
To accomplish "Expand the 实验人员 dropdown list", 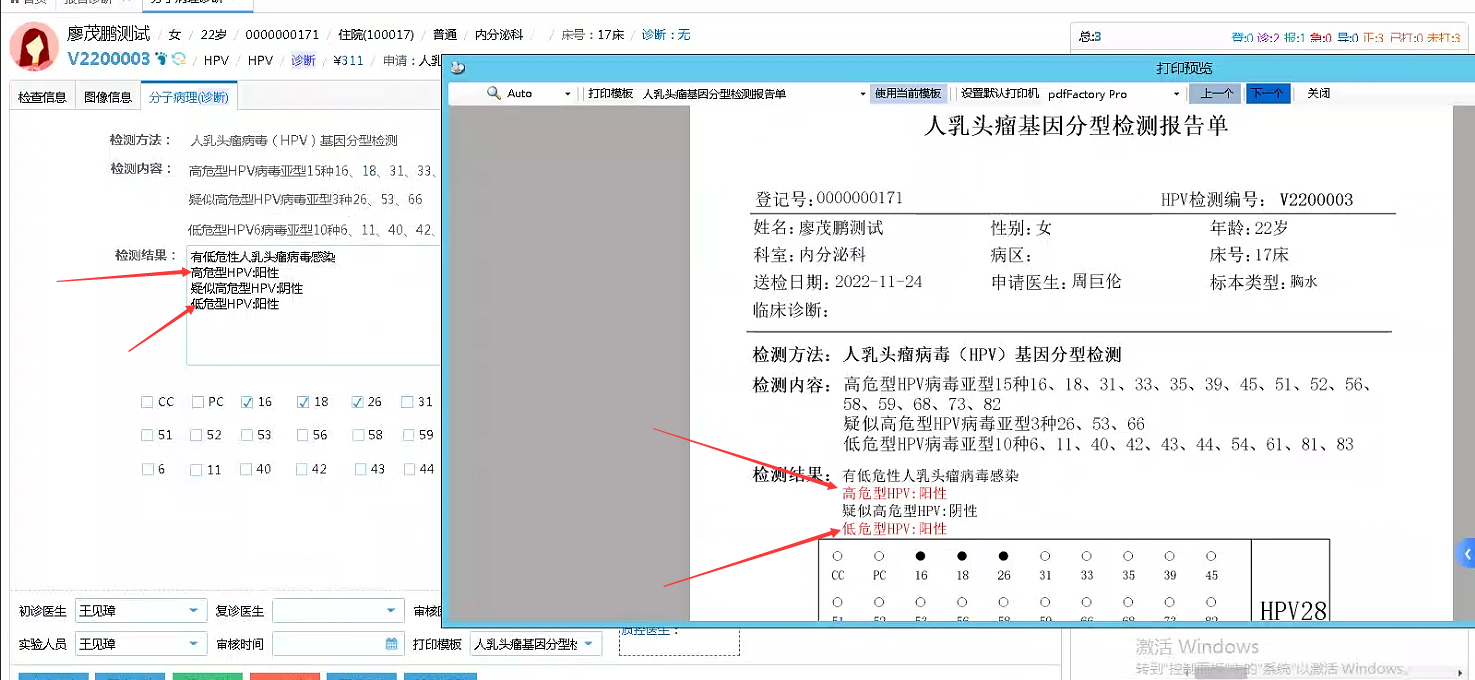I will pos(193,644).
